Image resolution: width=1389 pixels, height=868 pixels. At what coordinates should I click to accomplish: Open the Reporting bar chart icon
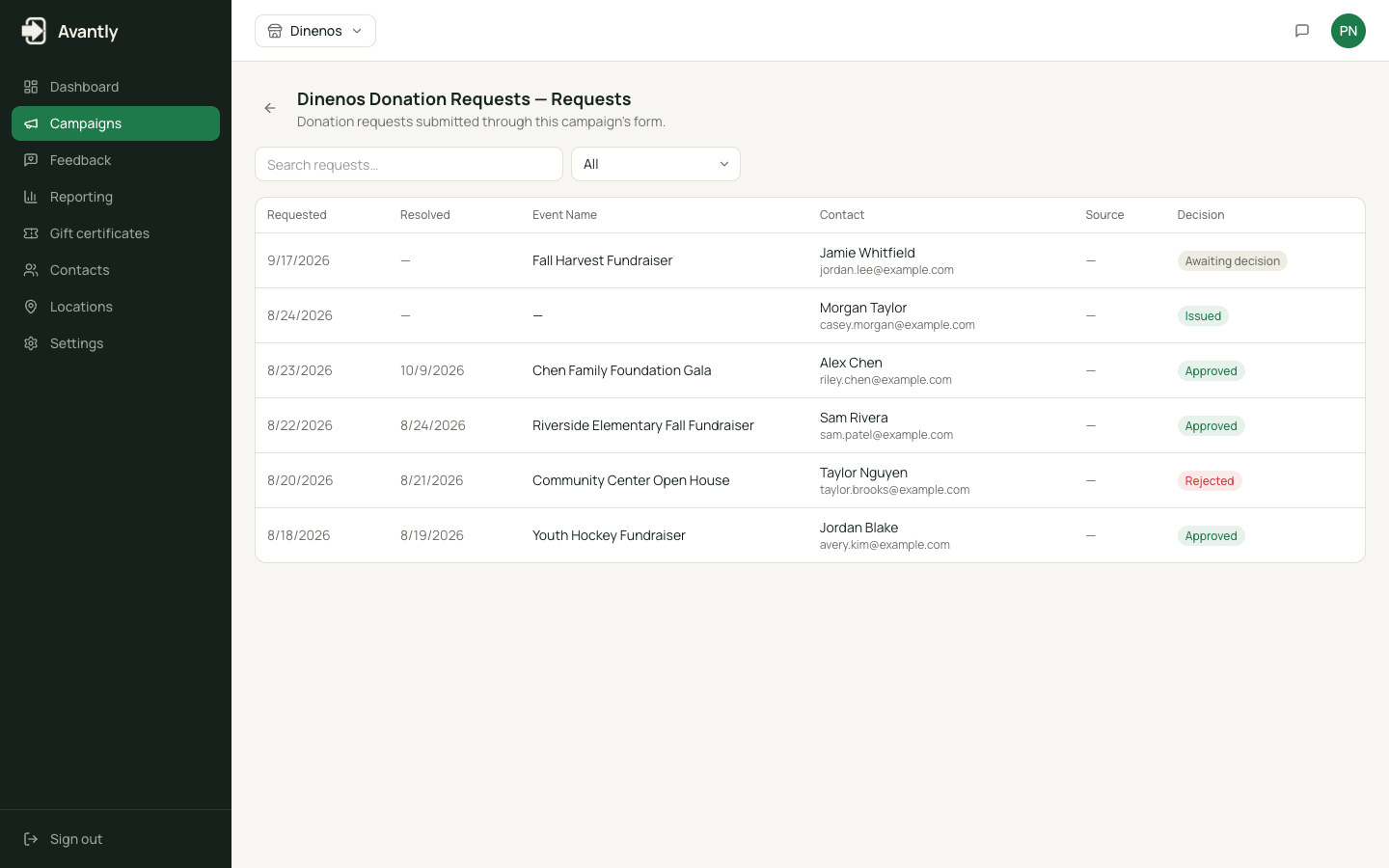[31, 197]
